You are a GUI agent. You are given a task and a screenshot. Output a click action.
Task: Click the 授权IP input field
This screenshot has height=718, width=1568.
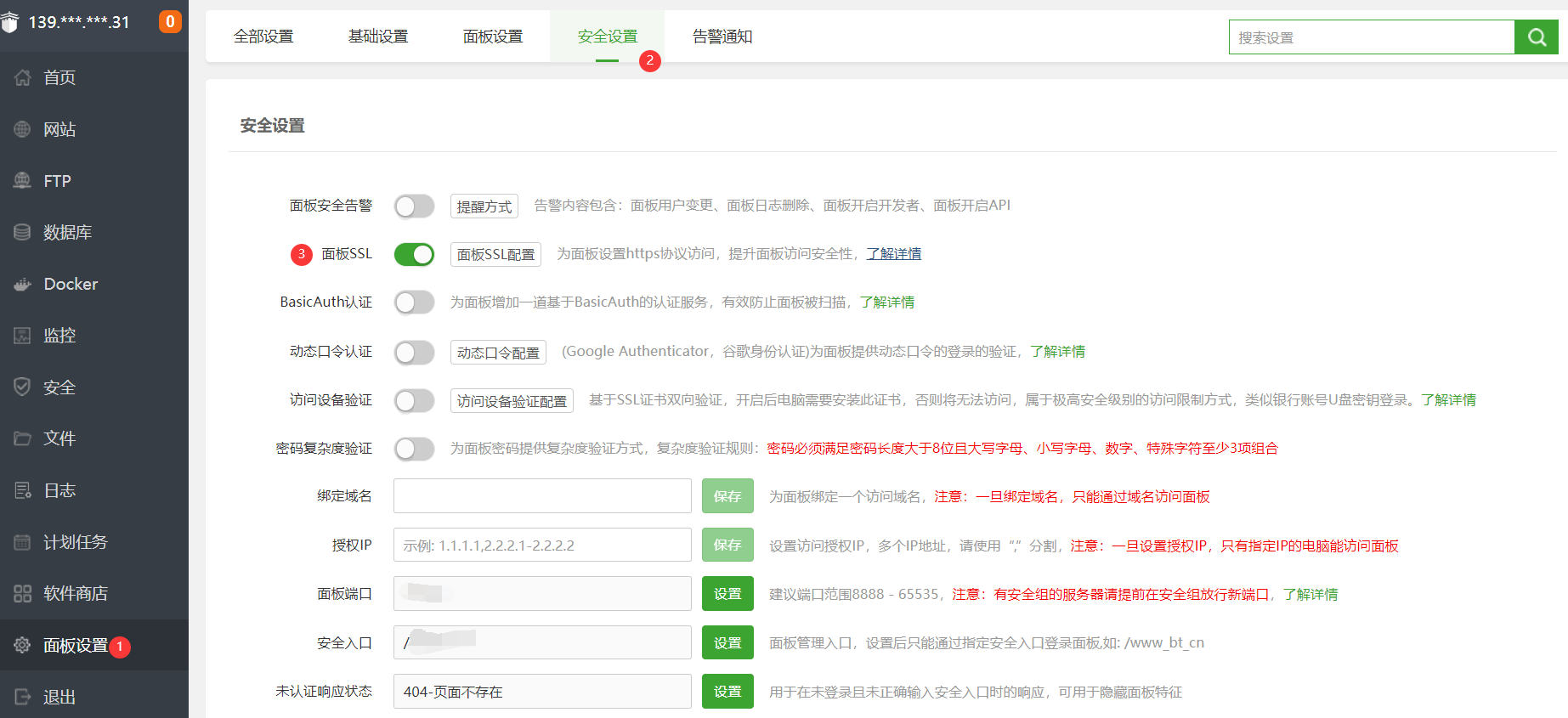coord(542,545)
